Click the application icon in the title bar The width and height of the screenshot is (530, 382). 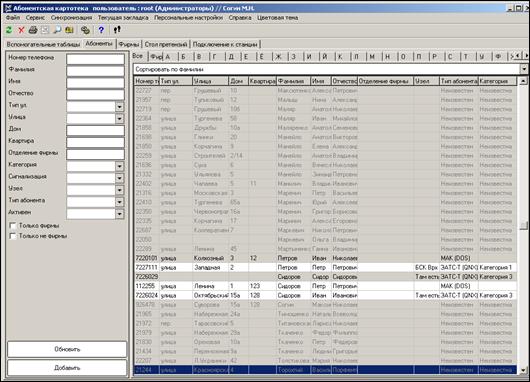pyautogui.click(x=7, y=8)
